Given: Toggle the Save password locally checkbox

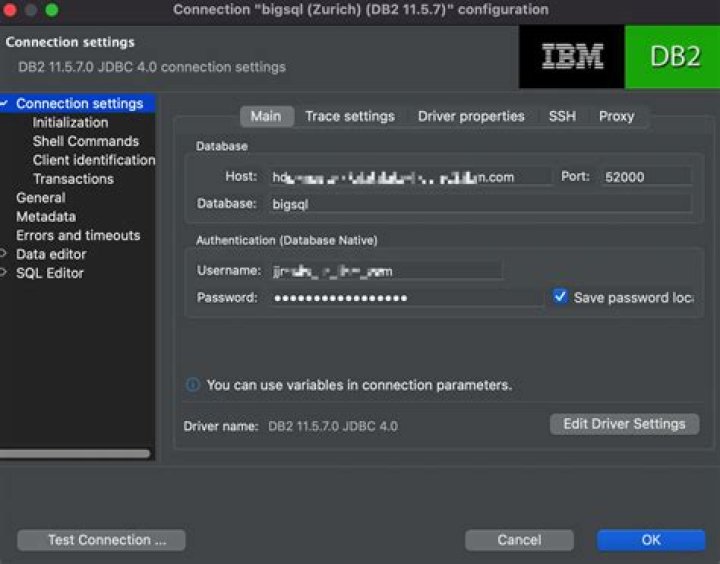Looking at the screenshot, I should (x=560, y=297).
